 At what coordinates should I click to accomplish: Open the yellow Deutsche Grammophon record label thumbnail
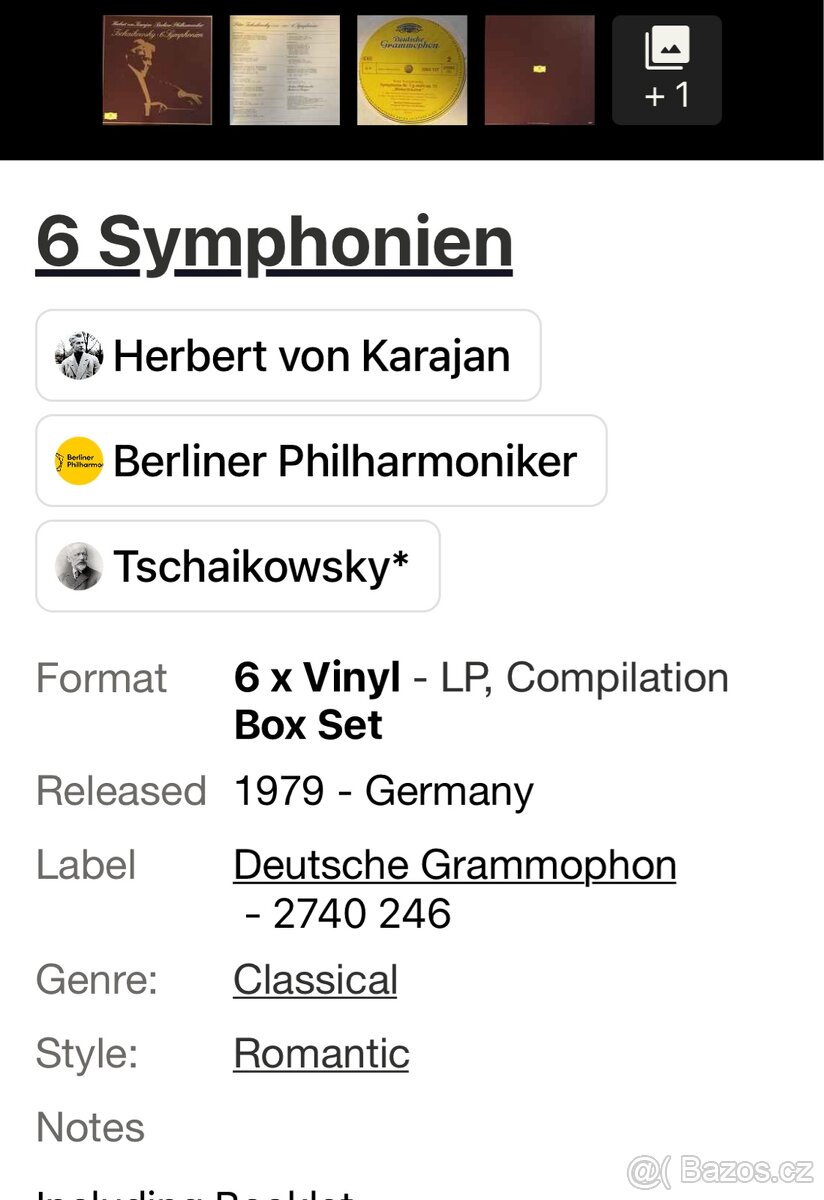point(411,67)
